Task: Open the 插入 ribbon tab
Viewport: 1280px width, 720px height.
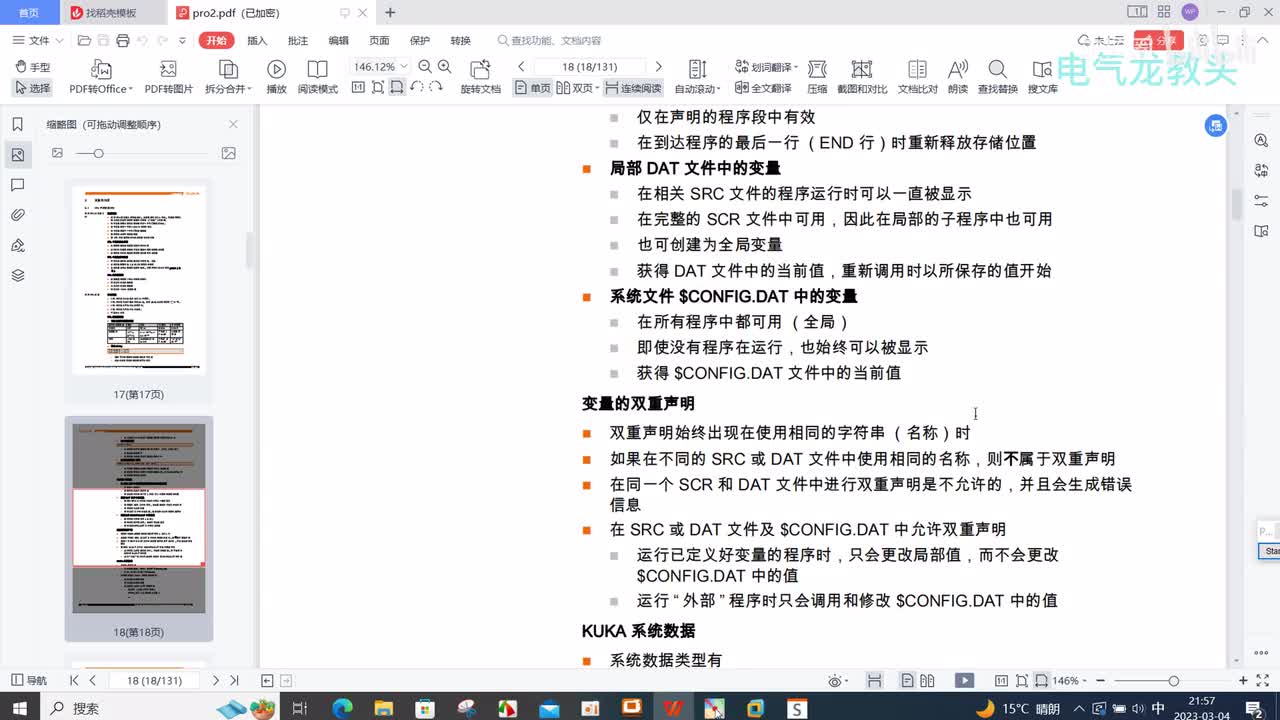Action: pos(257,40)
